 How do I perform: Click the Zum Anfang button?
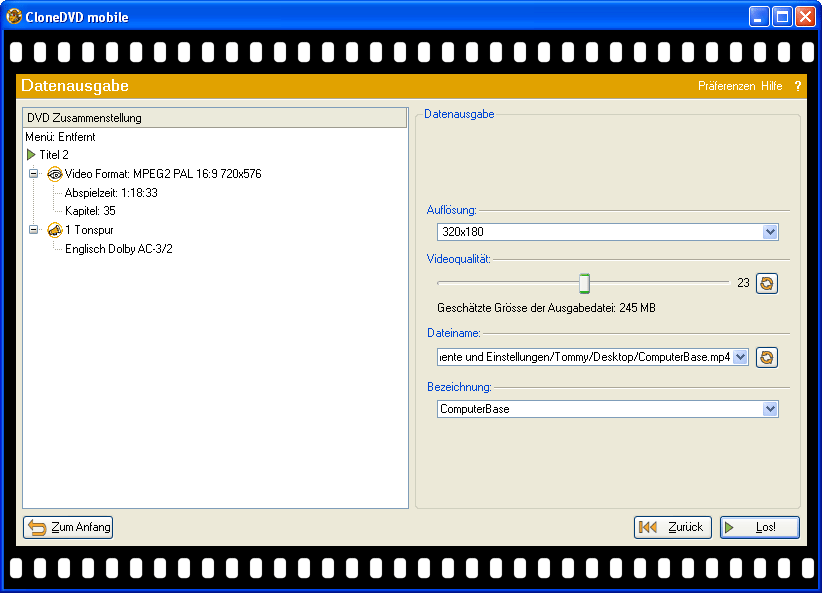[x=68, y=527]
